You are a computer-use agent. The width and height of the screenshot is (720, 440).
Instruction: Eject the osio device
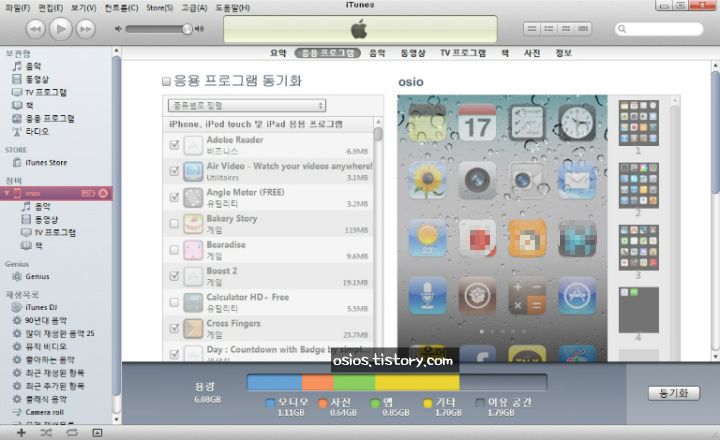tap(103, 193)
